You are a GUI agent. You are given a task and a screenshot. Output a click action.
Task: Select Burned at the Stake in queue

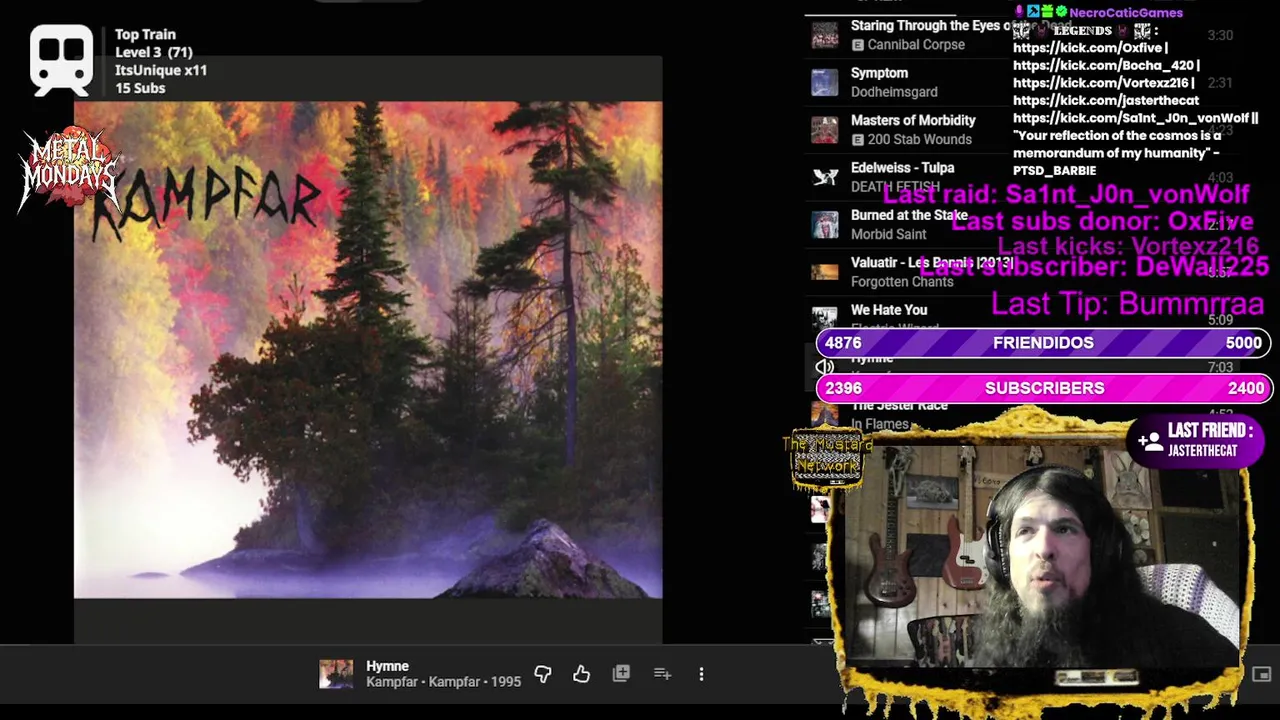pyautogui.click(x=909, y=215)
